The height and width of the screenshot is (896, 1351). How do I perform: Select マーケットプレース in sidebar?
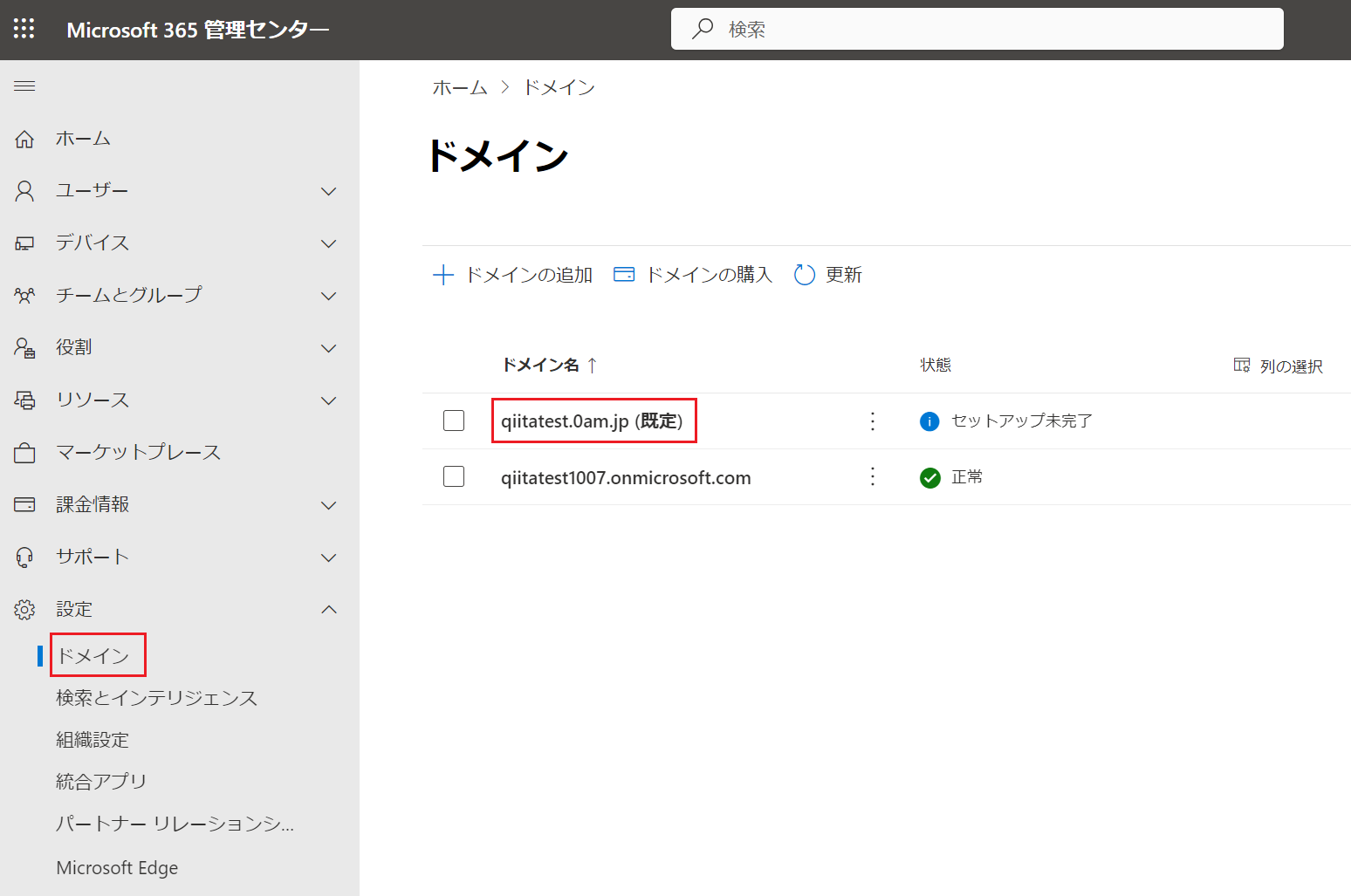139,453
